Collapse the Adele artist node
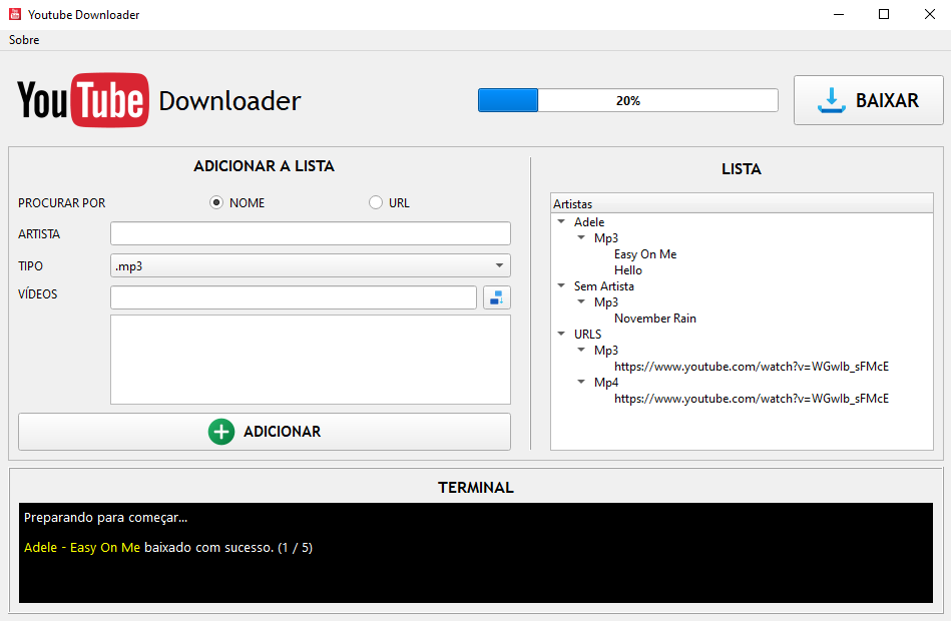Viewport: 951px width, 623px height. coord(561,222)
